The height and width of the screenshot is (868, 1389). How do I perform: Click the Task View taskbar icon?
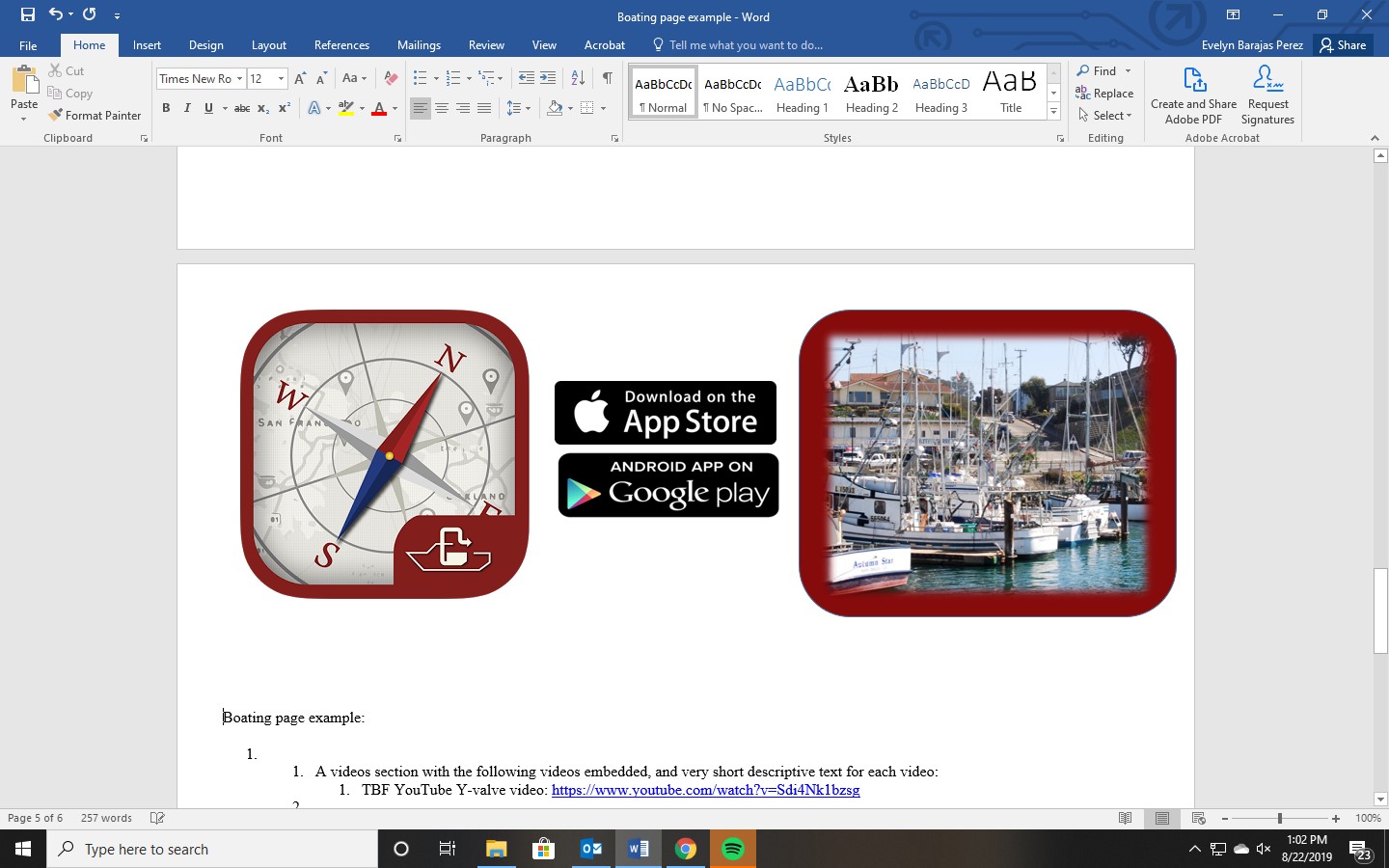click(447, 849)
